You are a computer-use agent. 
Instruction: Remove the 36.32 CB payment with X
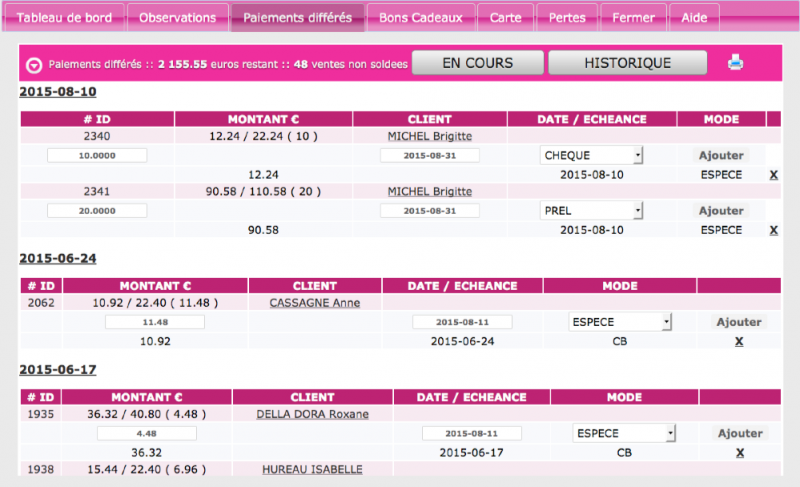pos(739,452)
